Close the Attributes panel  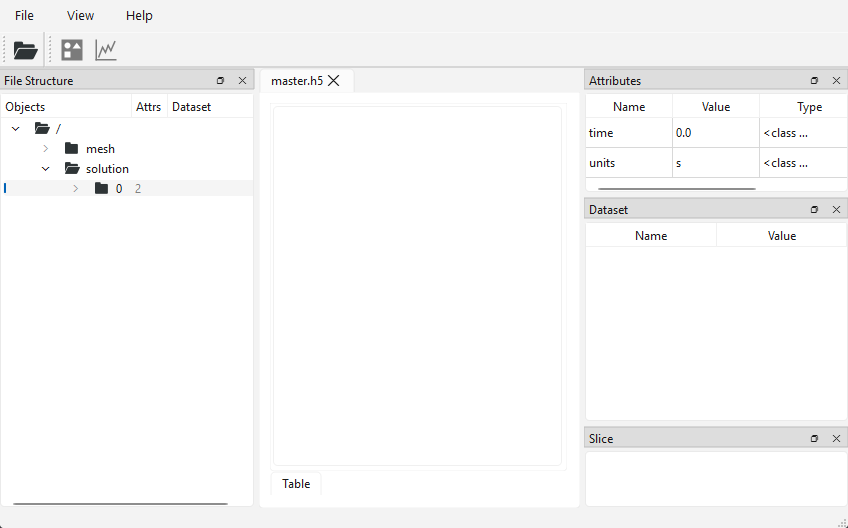(x=836, y=81)
